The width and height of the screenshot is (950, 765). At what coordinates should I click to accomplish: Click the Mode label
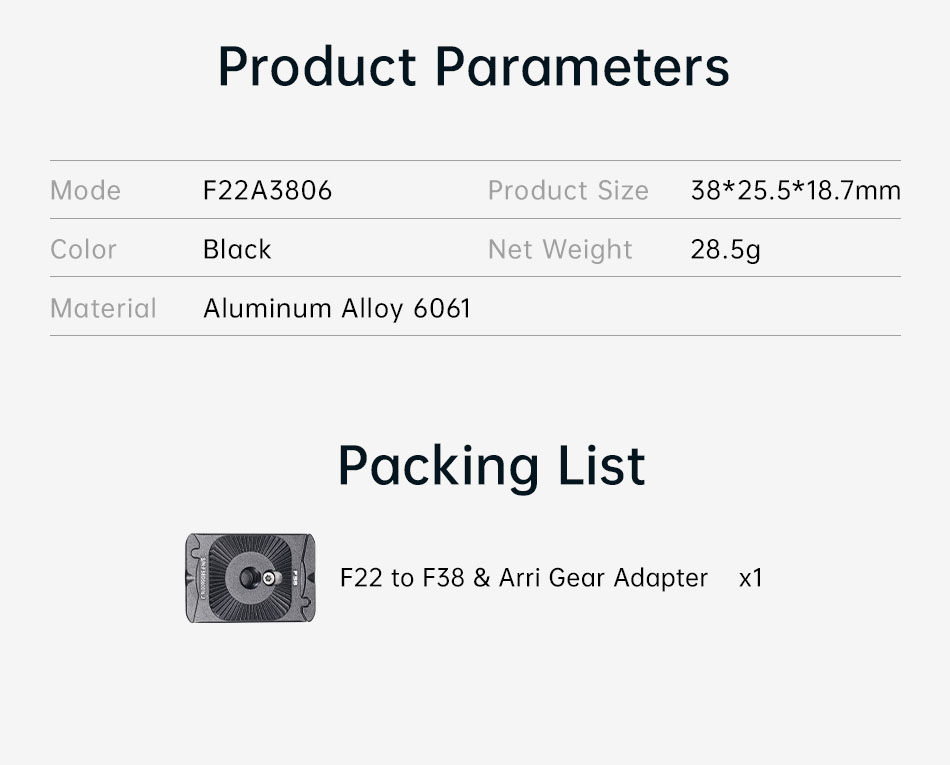(85, 190)
